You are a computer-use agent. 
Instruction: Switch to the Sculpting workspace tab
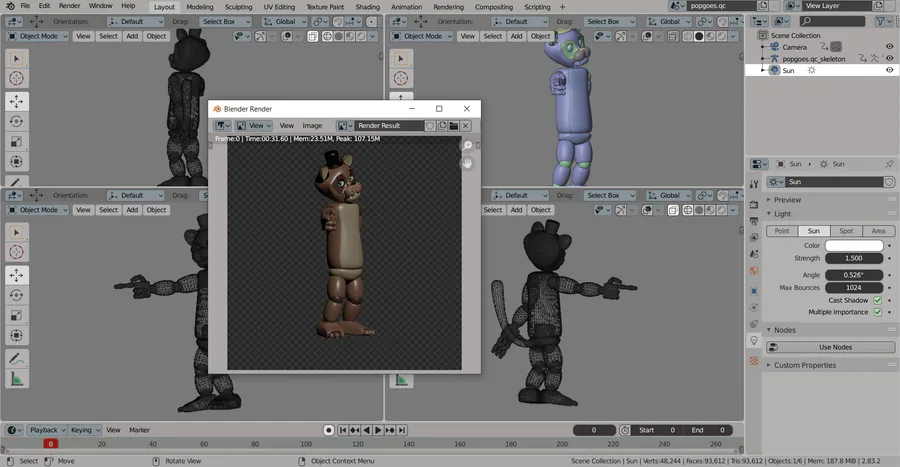[238, 7]
